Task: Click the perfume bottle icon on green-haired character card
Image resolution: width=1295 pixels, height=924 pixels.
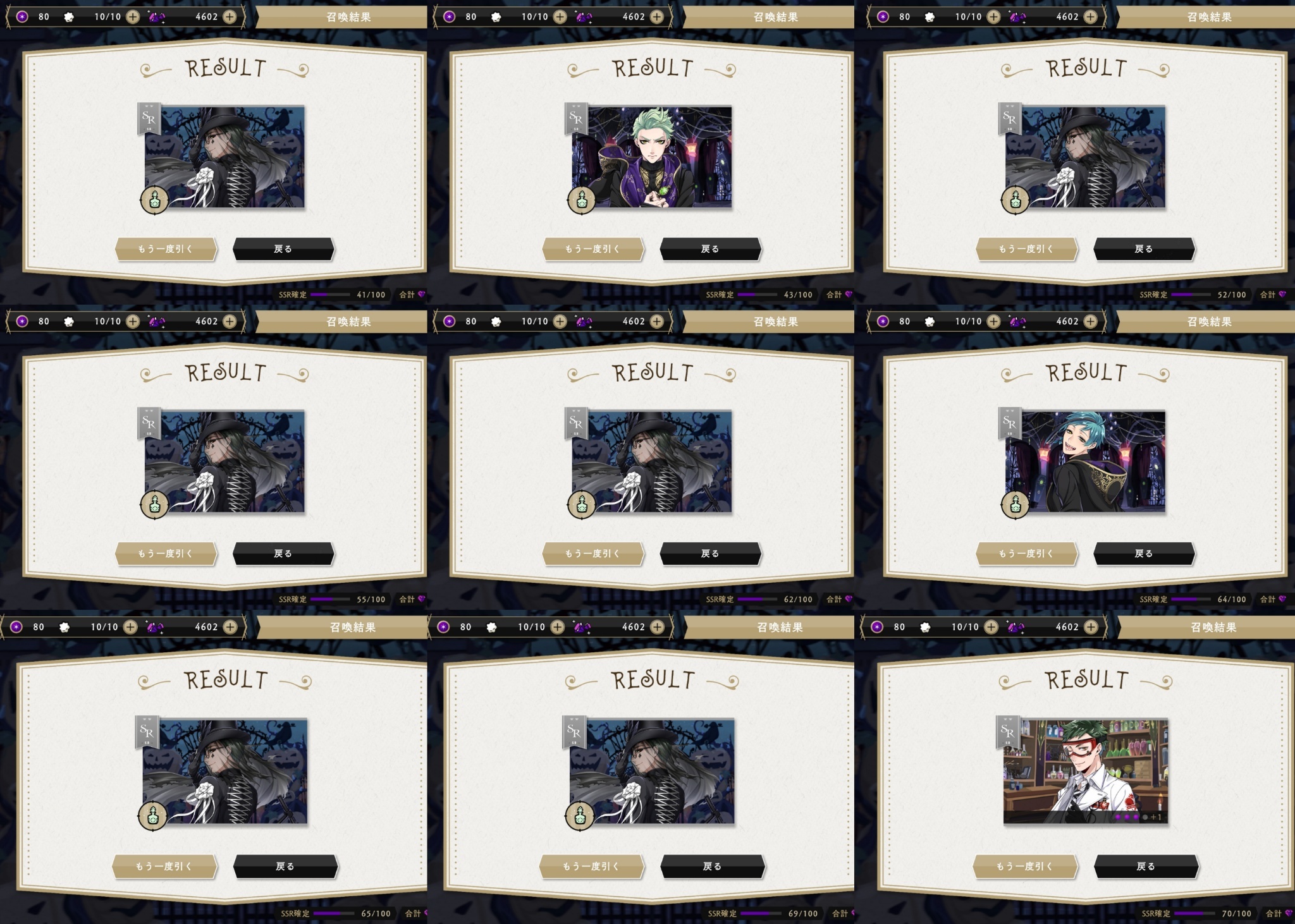Action: coord(582,200)
